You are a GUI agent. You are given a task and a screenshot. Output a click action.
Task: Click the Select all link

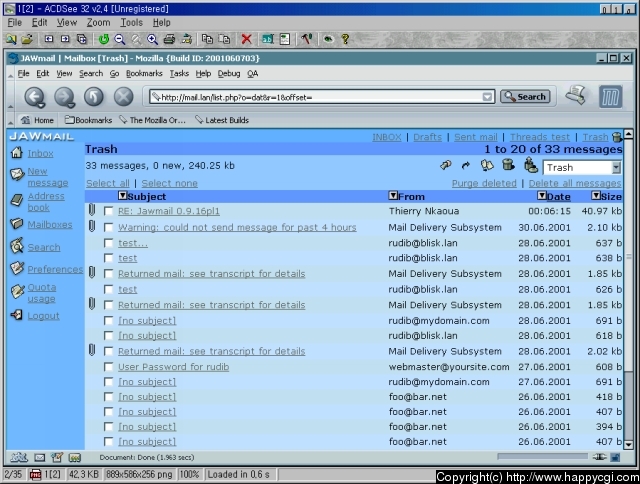pyautogui.click(x=108, y=183)
